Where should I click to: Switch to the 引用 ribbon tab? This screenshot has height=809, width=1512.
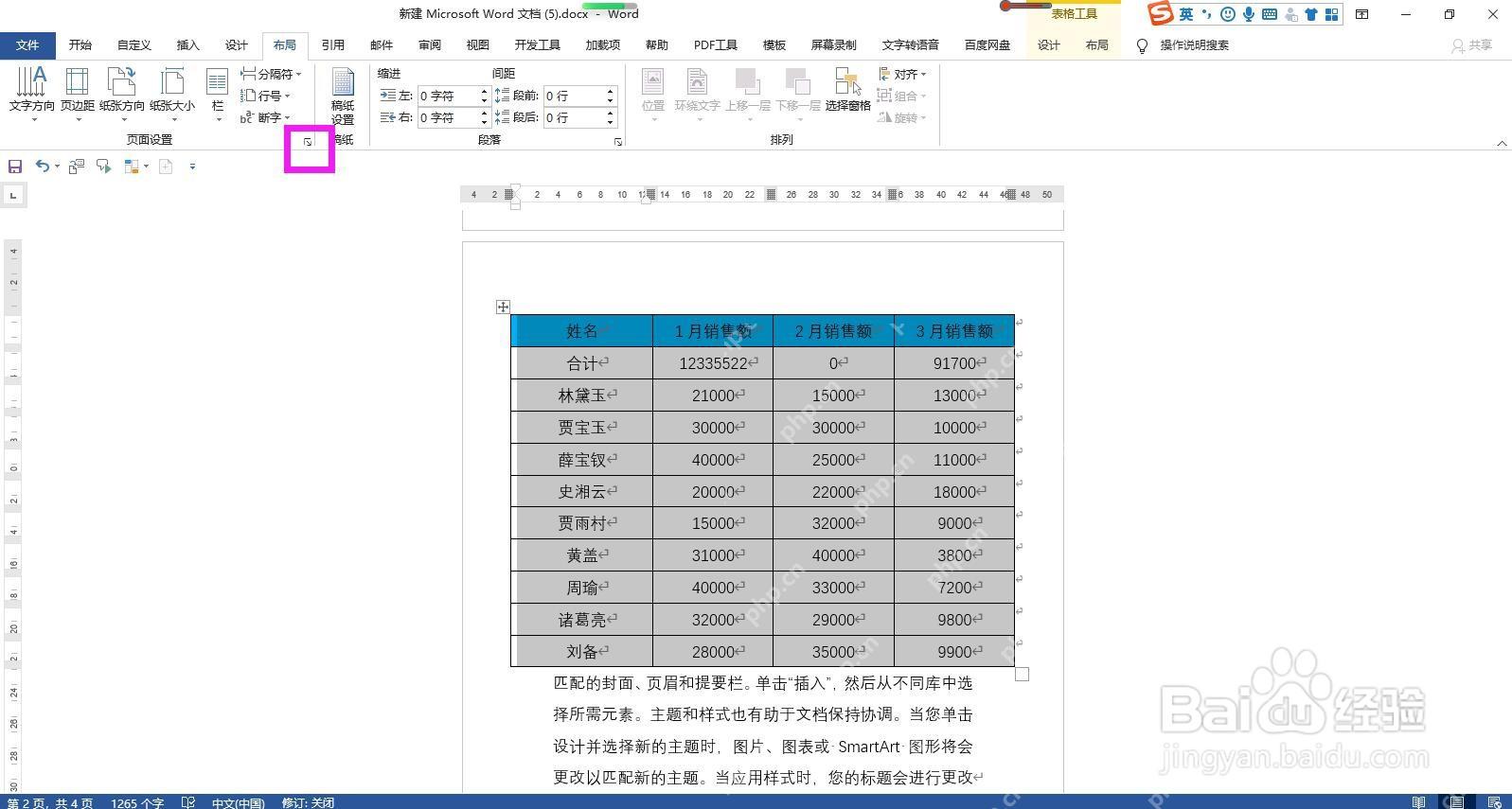click(x=333, y=45)
